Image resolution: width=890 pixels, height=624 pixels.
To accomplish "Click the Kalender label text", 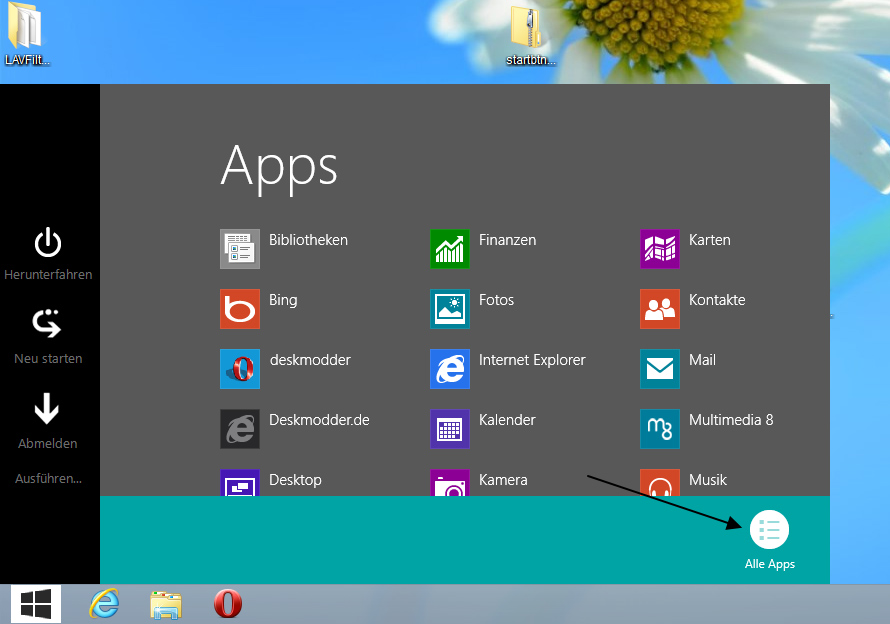I will 507,420.
